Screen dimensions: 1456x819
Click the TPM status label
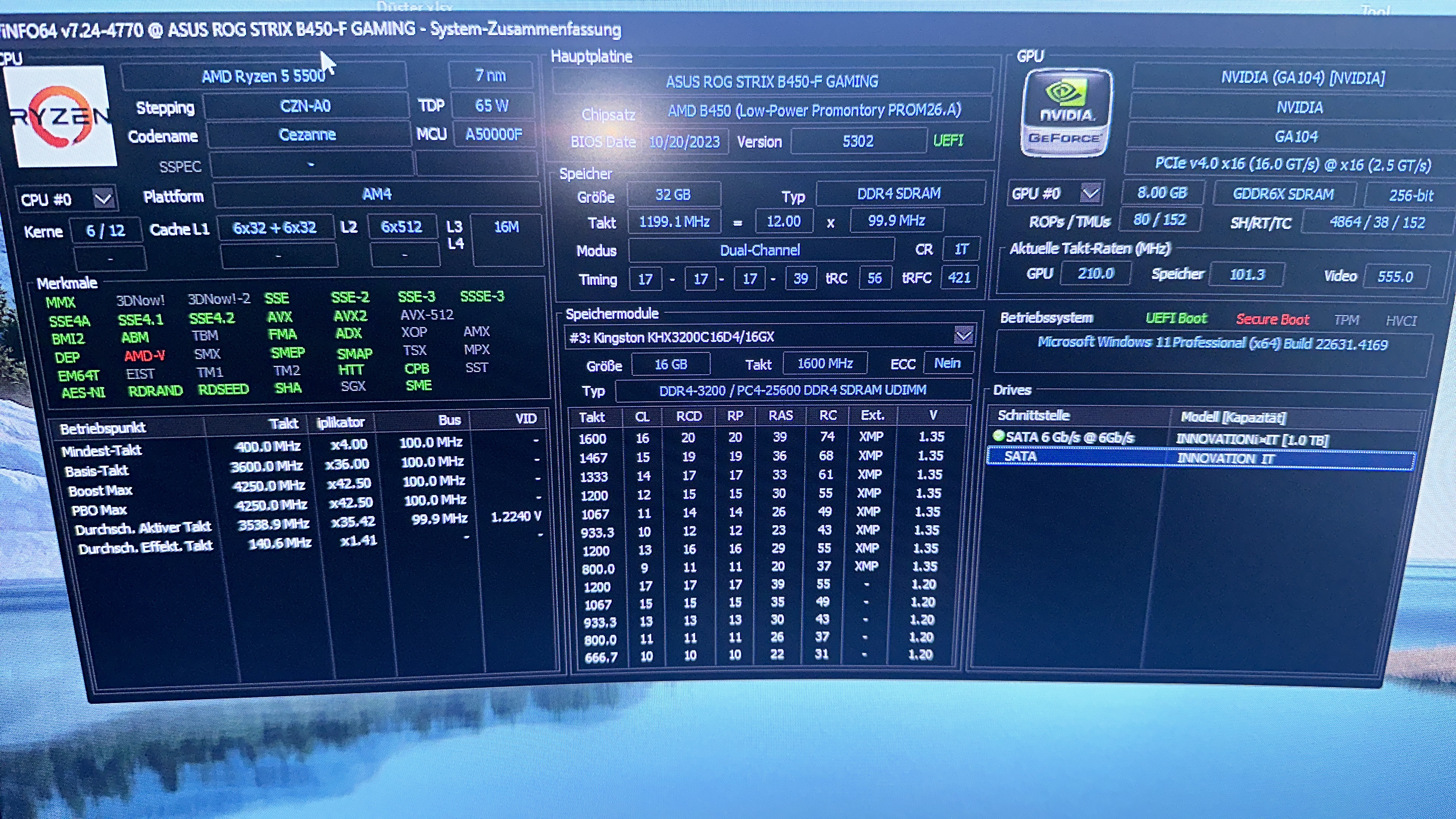click(x=1346, y=320)
